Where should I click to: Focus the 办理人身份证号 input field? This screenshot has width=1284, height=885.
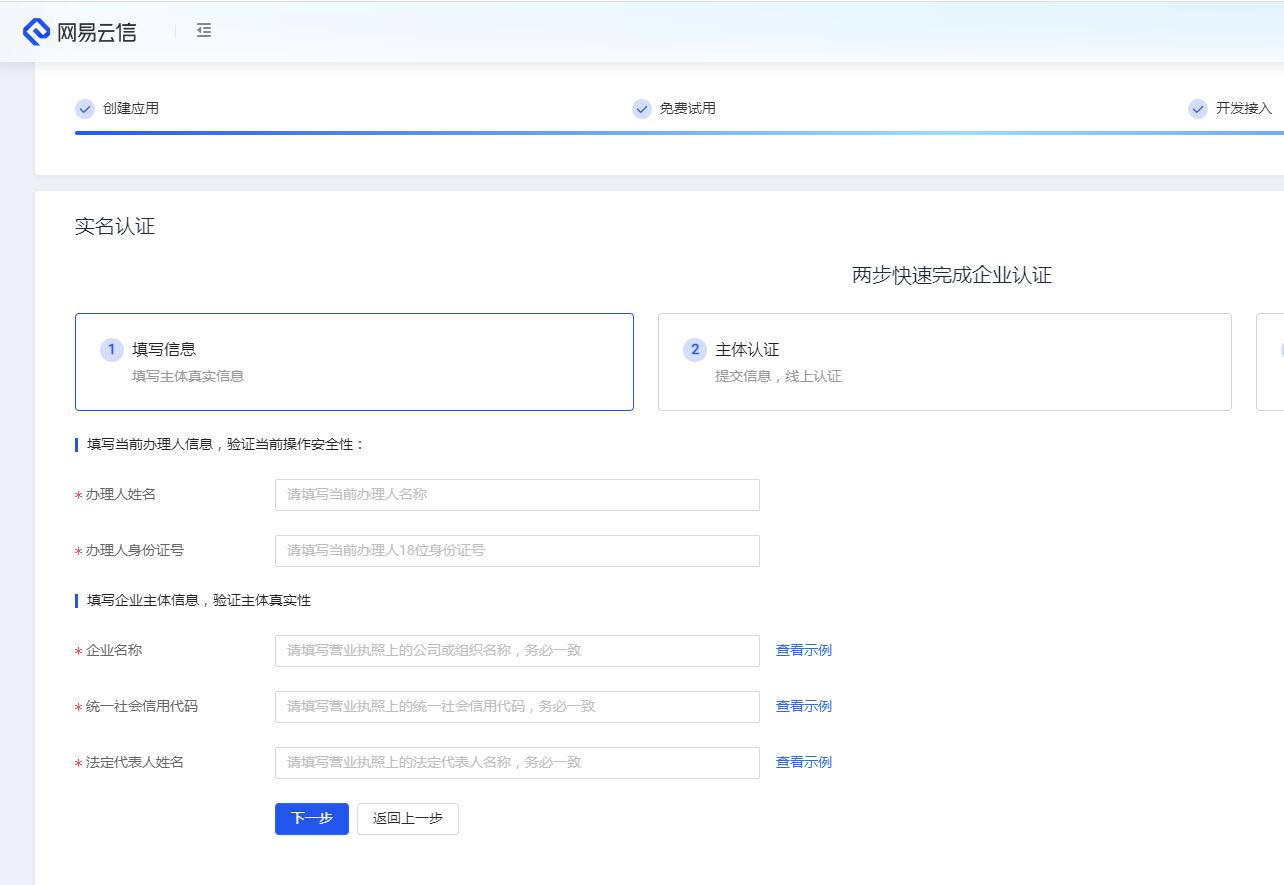click(x=517, y=551)
